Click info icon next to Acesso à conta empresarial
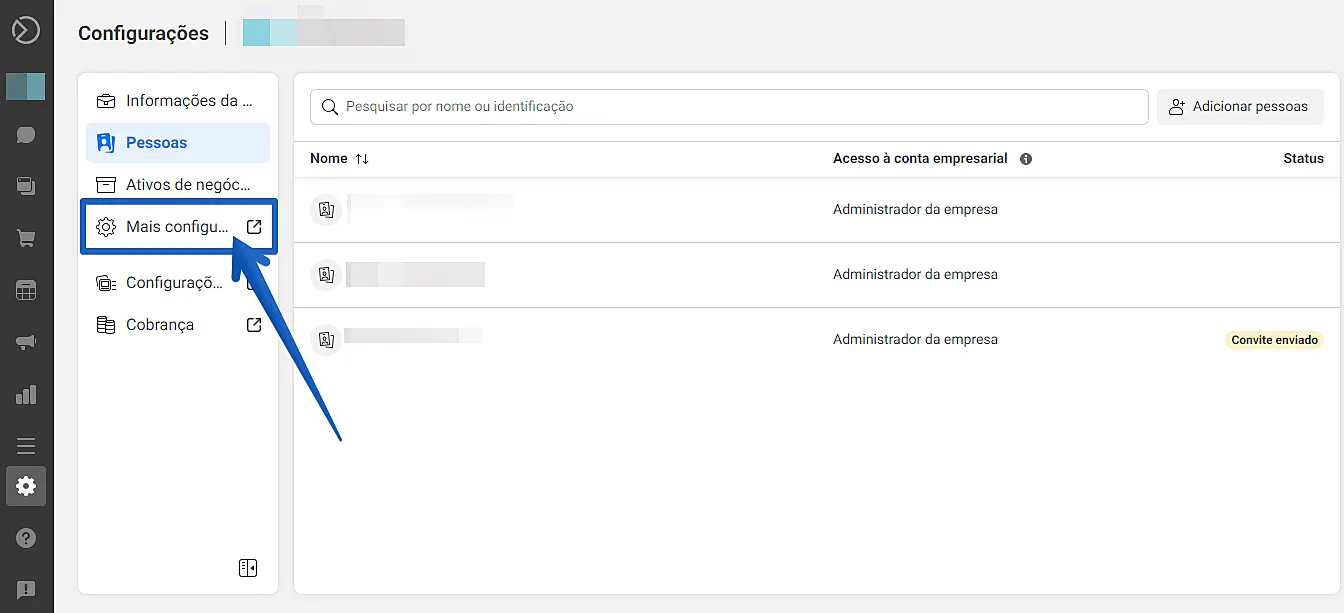The image size is (1344, 613). click(1025, 159)
